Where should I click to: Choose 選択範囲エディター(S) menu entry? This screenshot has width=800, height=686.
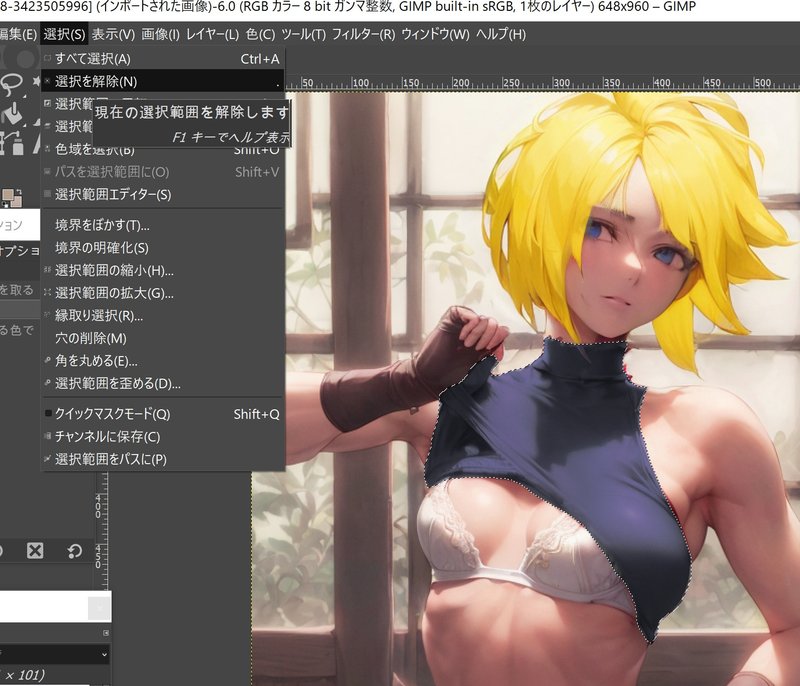[162, 194]
